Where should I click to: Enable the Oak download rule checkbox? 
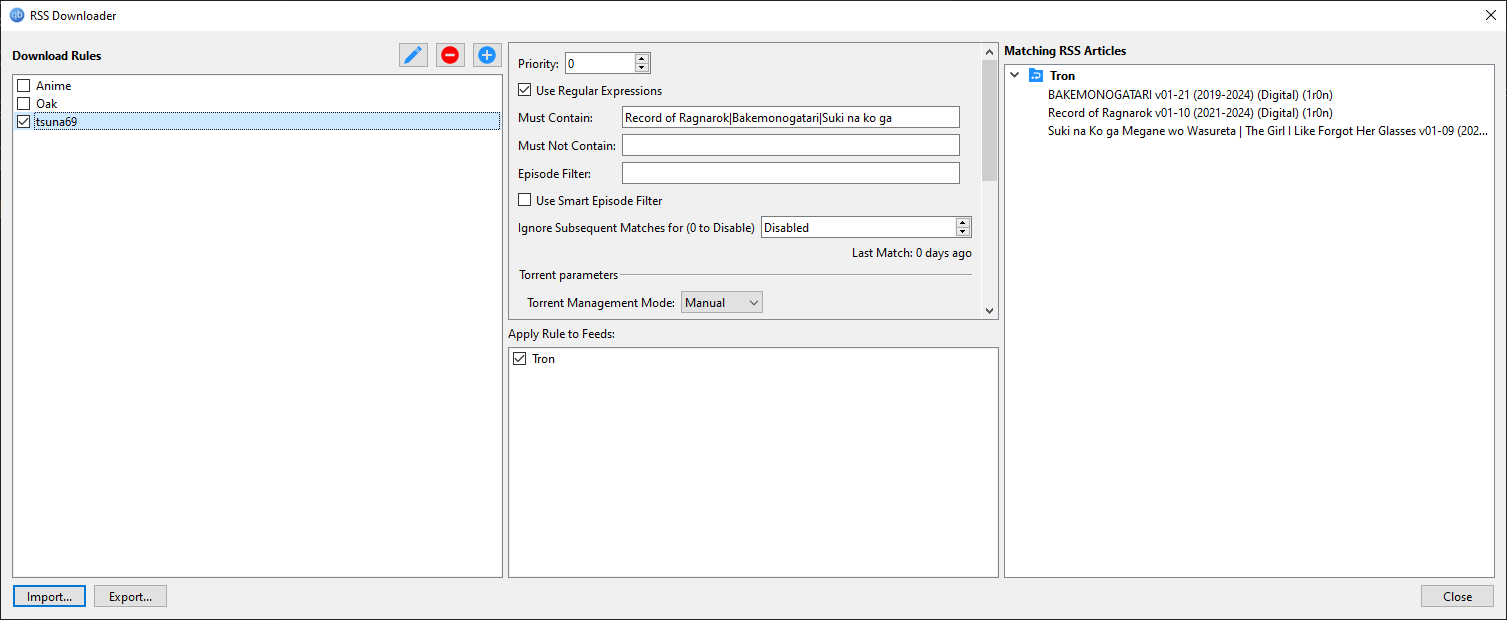(x=24, y=104)
